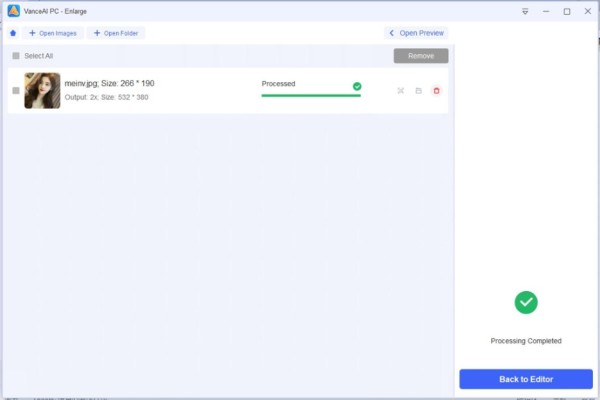Click Open Folder toolbar button
The width and height of the screenshot is (600, 400).
[x=116, y=33]
